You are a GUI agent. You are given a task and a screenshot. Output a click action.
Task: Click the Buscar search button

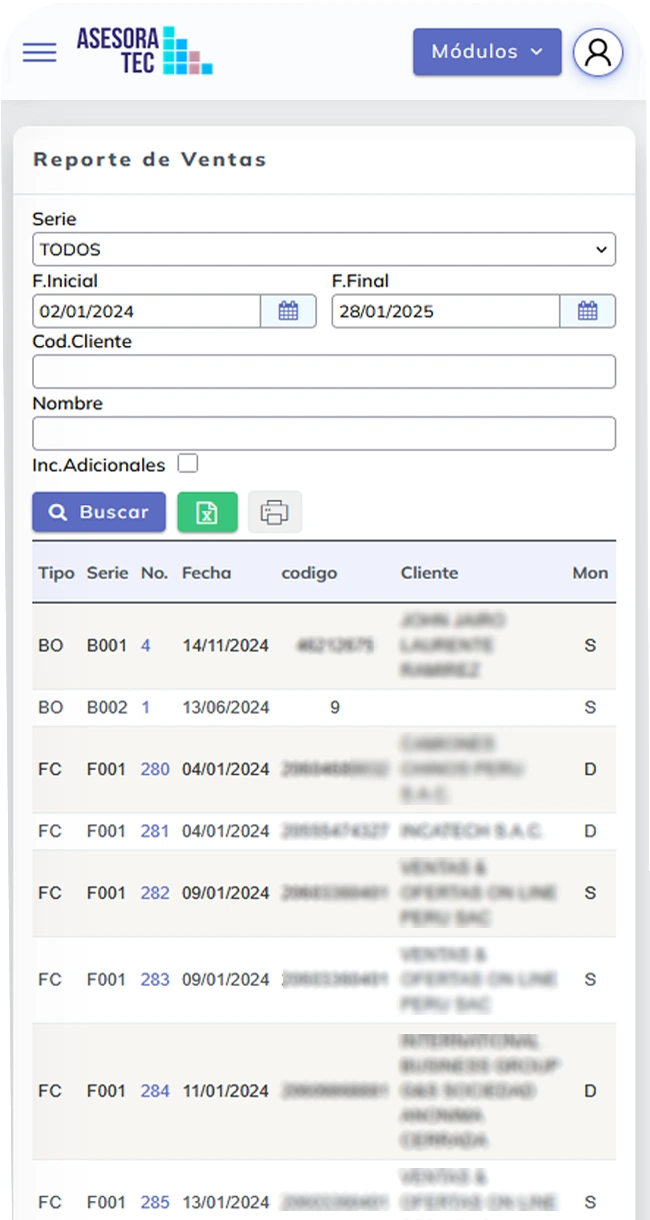tap(98, 512)
